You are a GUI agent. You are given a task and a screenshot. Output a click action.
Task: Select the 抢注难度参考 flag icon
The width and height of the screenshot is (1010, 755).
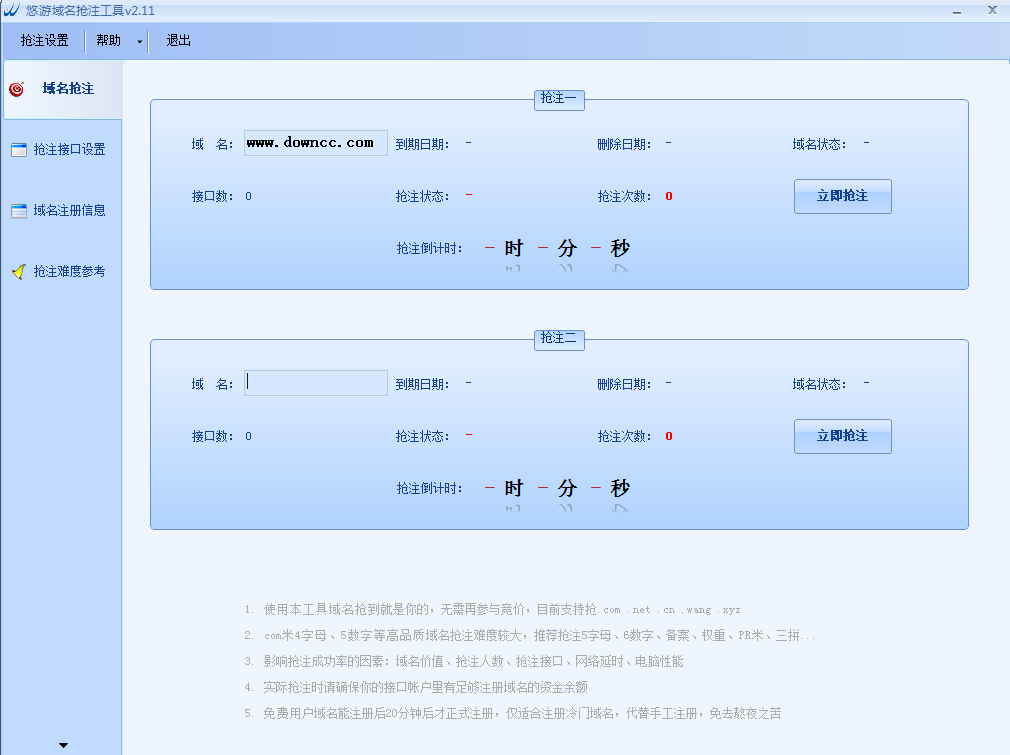coord(16,270)
